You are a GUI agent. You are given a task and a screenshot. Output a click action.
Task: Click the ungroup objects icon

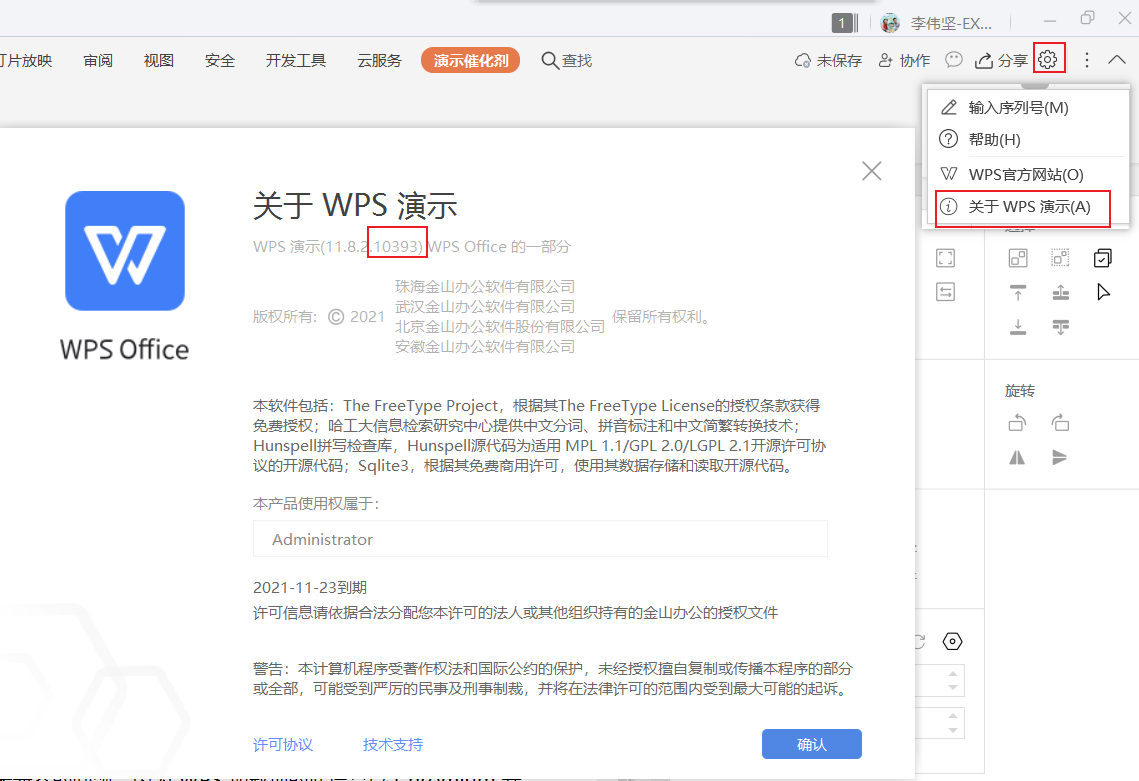(x=1061, y=258)
